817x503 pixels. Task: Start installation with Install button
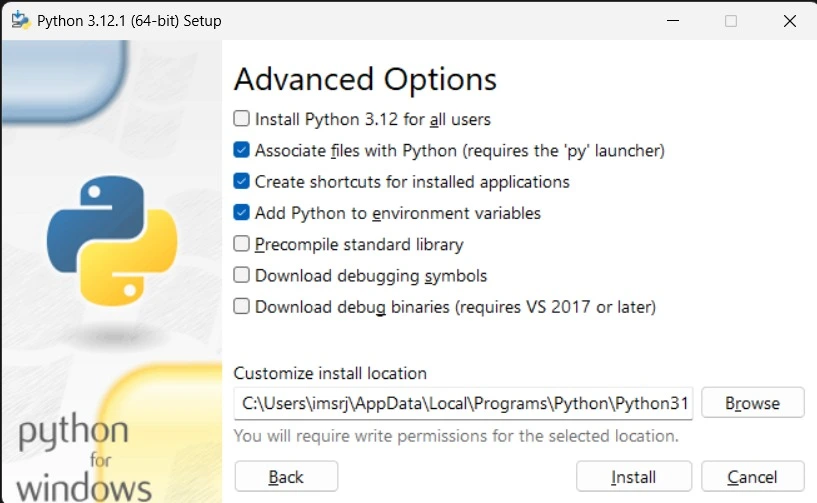[x=634, y=476]
